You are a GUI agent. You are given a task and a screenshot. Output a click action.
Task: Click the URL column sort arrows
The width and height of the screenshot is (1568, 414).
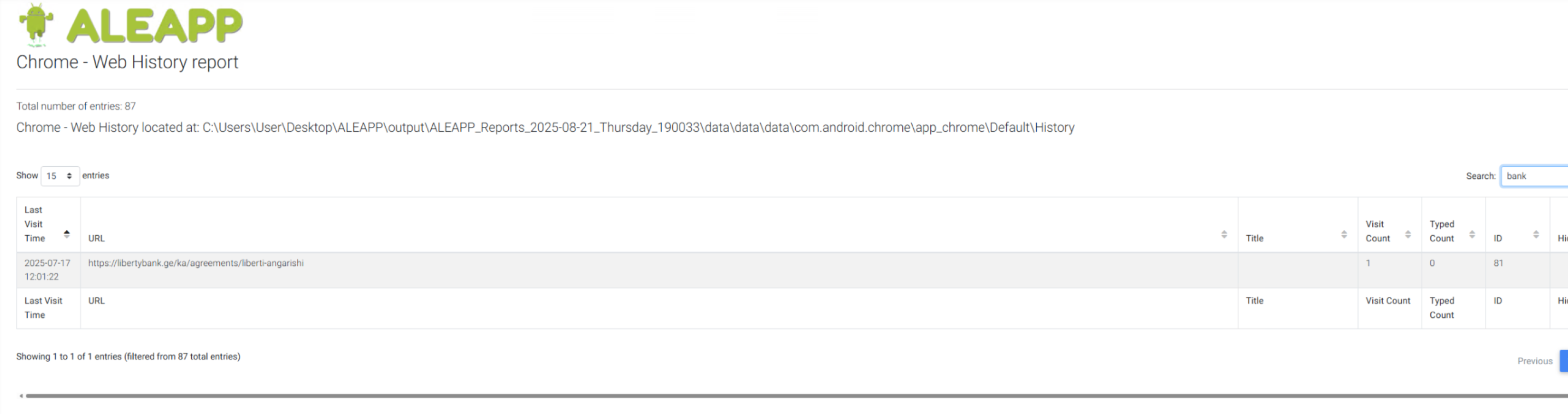(1224, 235)
